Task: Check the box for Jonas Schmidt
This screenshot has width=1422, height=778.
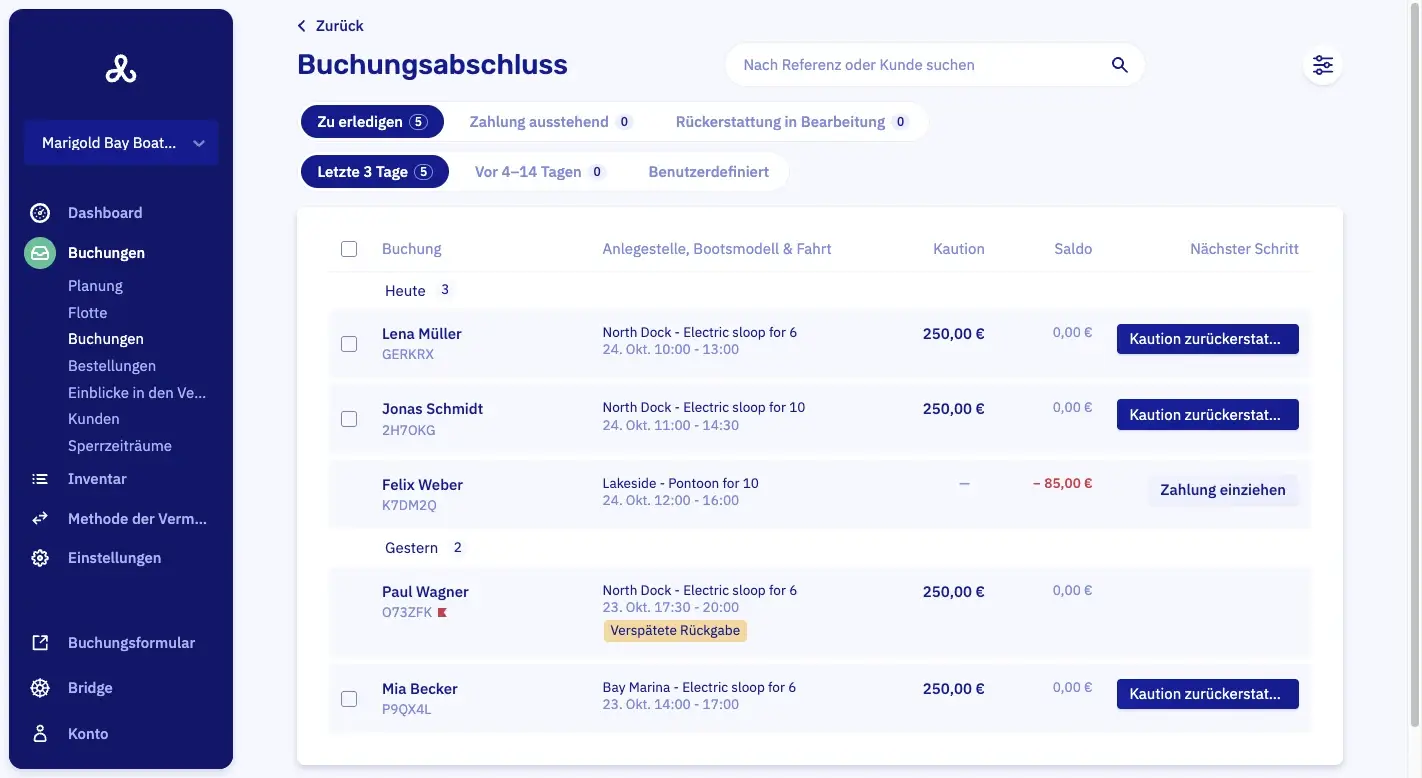Action: point(349,419)
